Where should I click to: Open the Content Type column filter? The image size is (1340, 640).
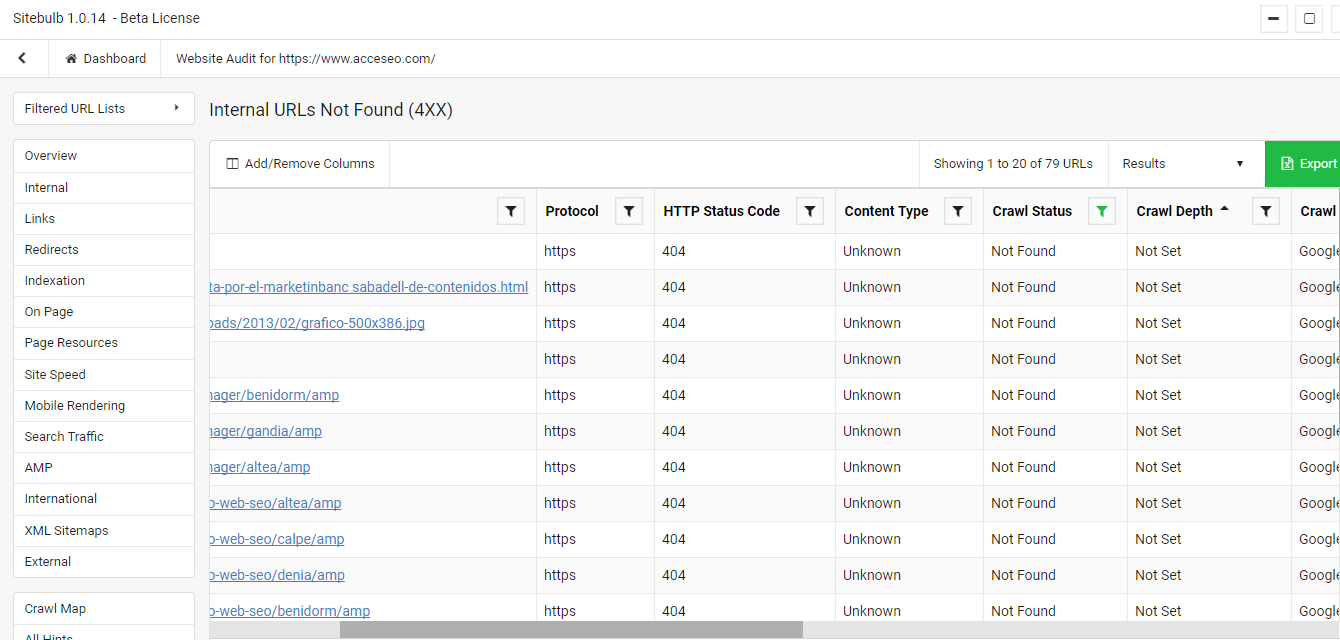coord(958,211)
